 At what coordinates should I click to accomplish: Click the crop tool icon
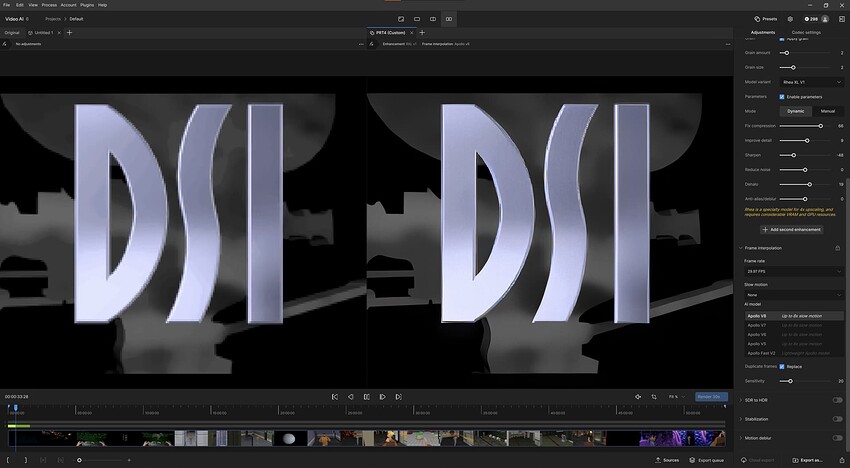tap(653, 397)
